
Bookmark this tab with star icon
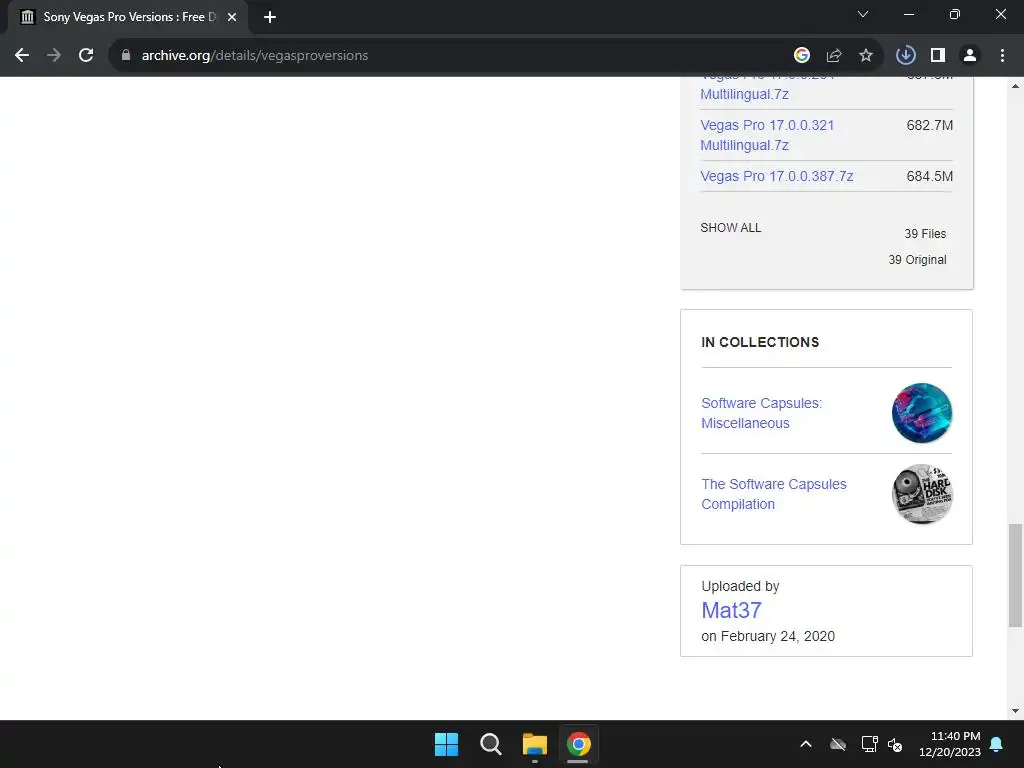click(x=866, y=56)
